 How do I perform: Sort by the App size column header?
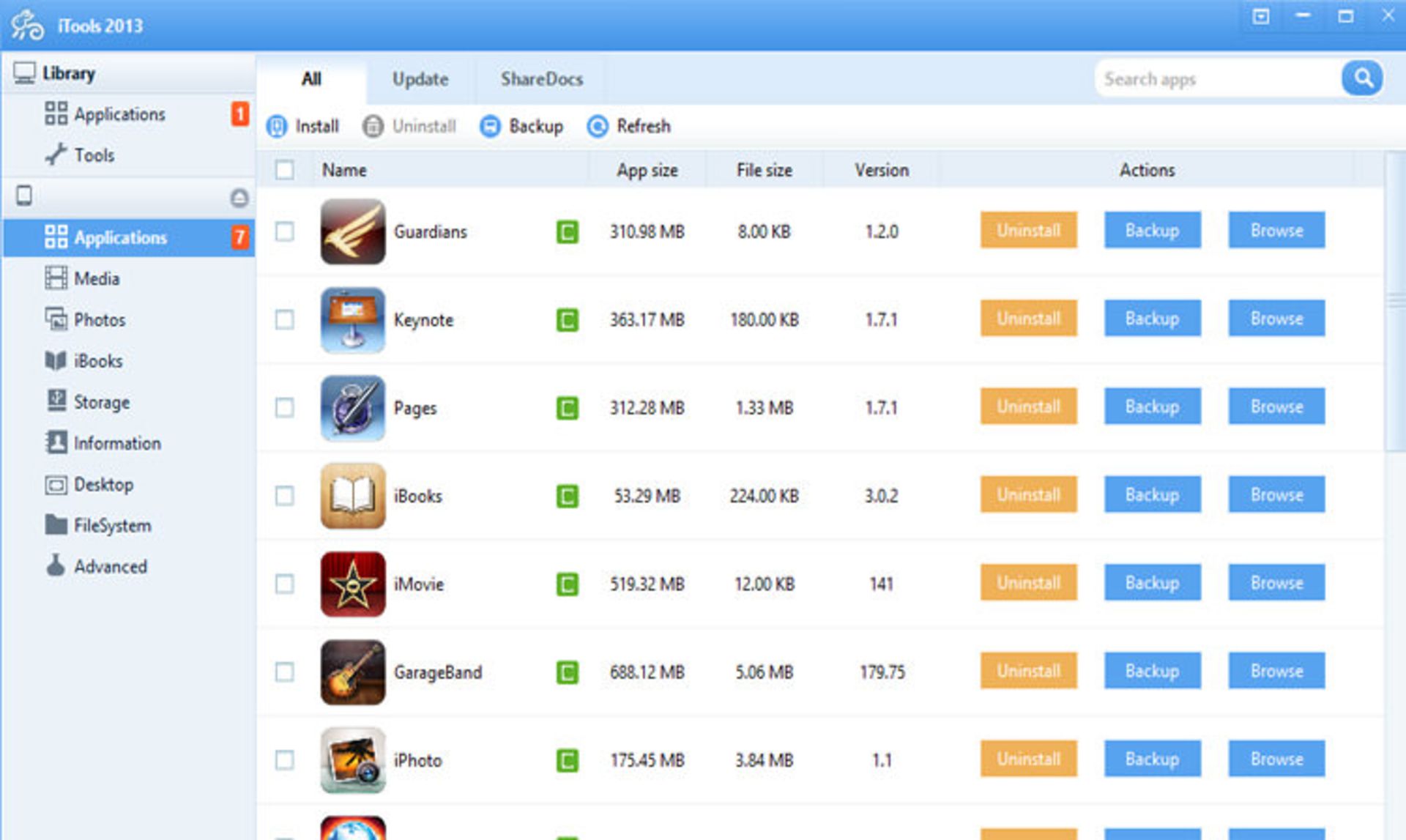tap(647, 170)
